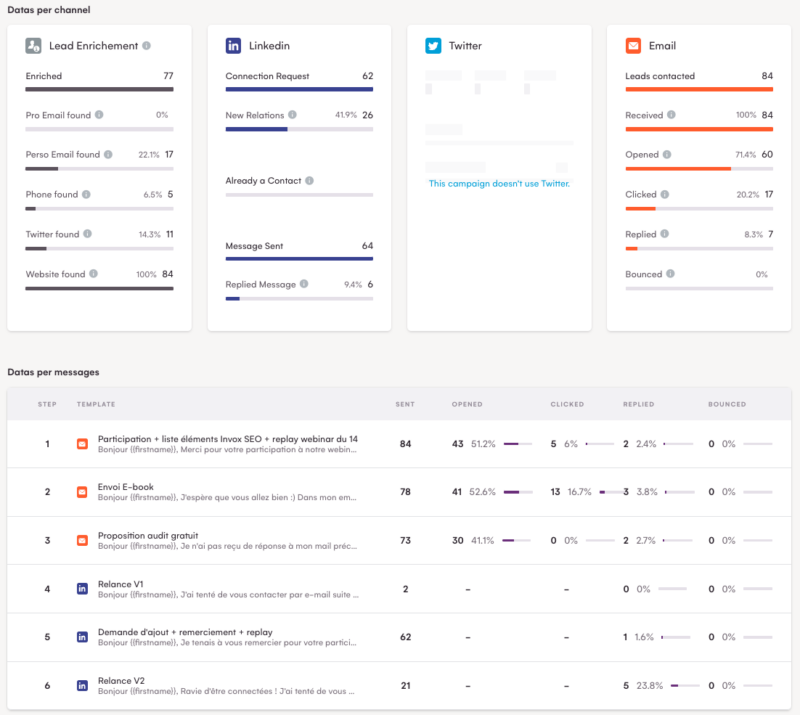800x715 pixels.
Task: Show info for Received emails
Action: [671, 115]
